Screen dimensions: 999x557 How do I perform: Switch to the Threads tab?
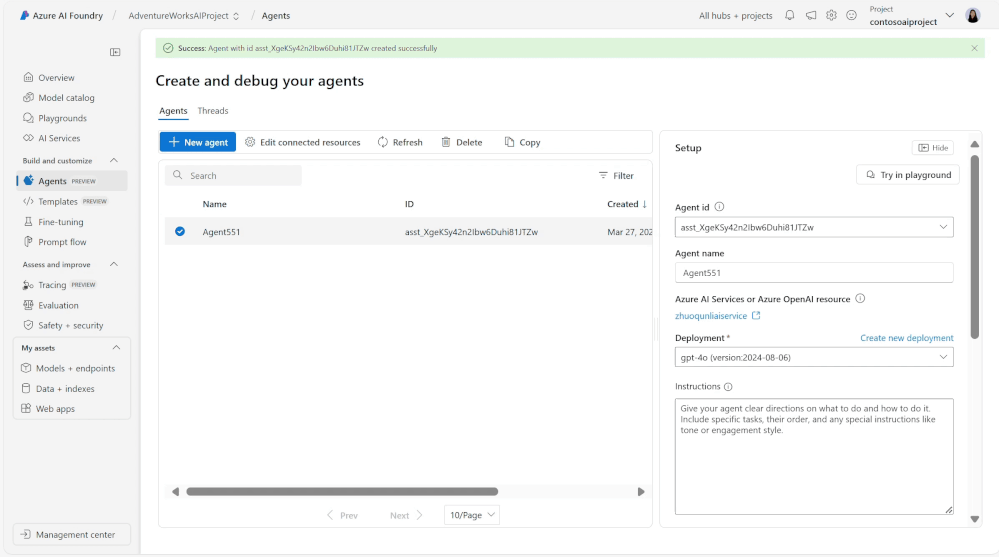[213, 111]
